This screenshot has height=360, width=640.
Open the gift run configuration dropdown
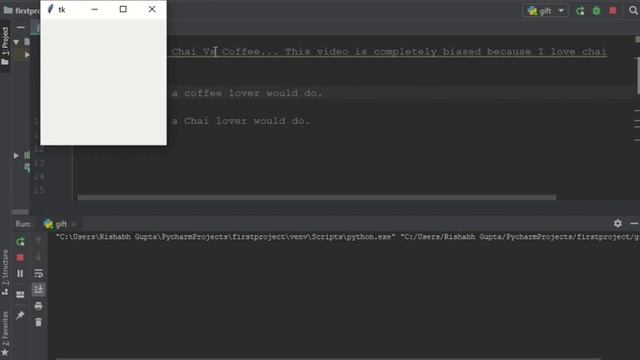pos(546,11)
